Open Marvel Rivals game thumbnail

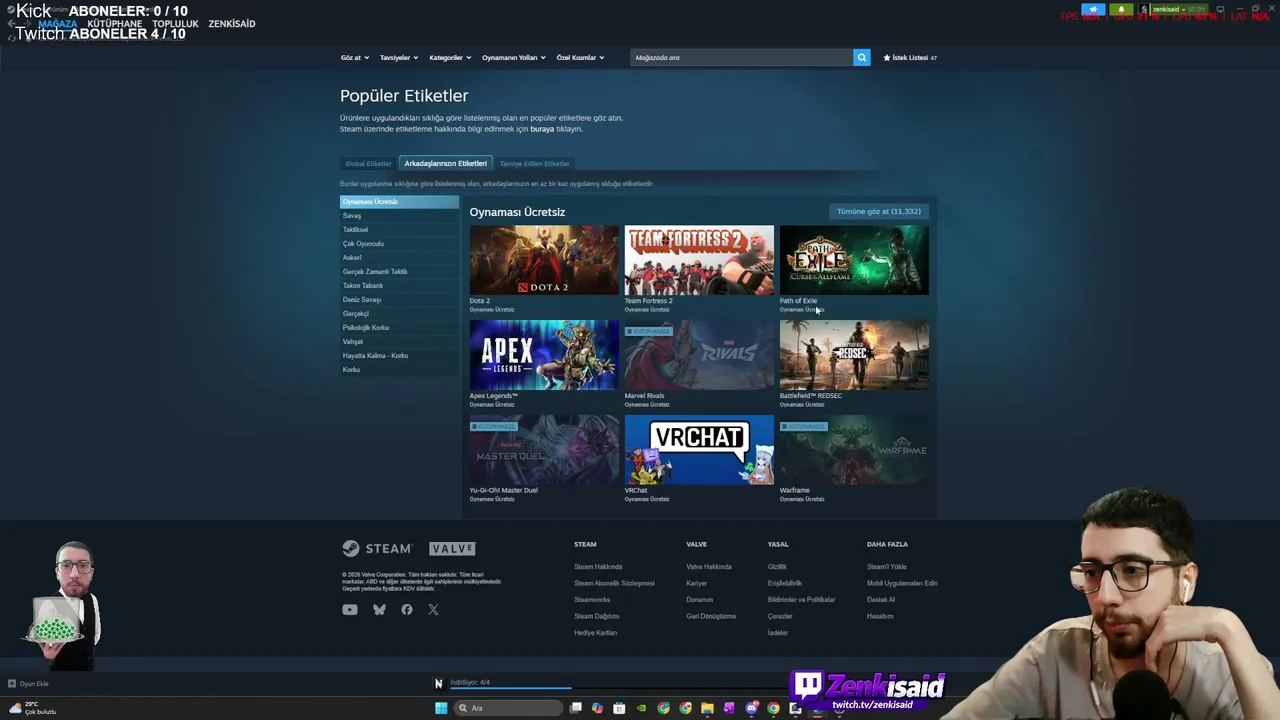click(699, 355)
